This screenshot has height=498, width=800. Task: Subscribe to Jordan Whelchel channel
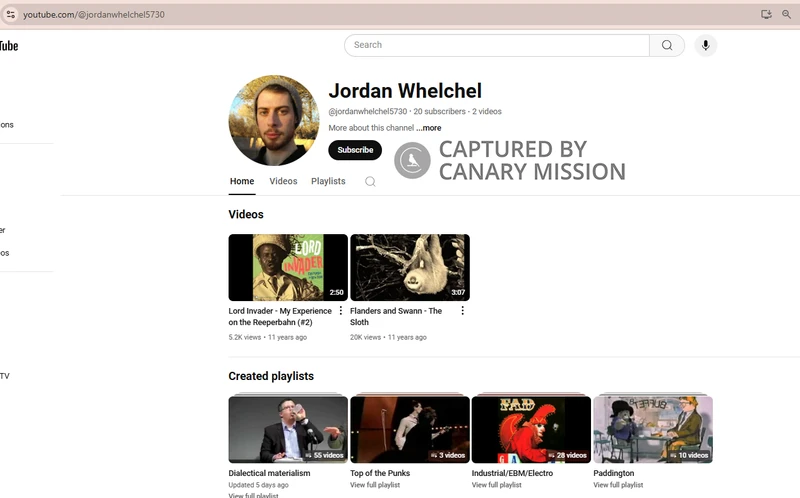pos(355,150)
